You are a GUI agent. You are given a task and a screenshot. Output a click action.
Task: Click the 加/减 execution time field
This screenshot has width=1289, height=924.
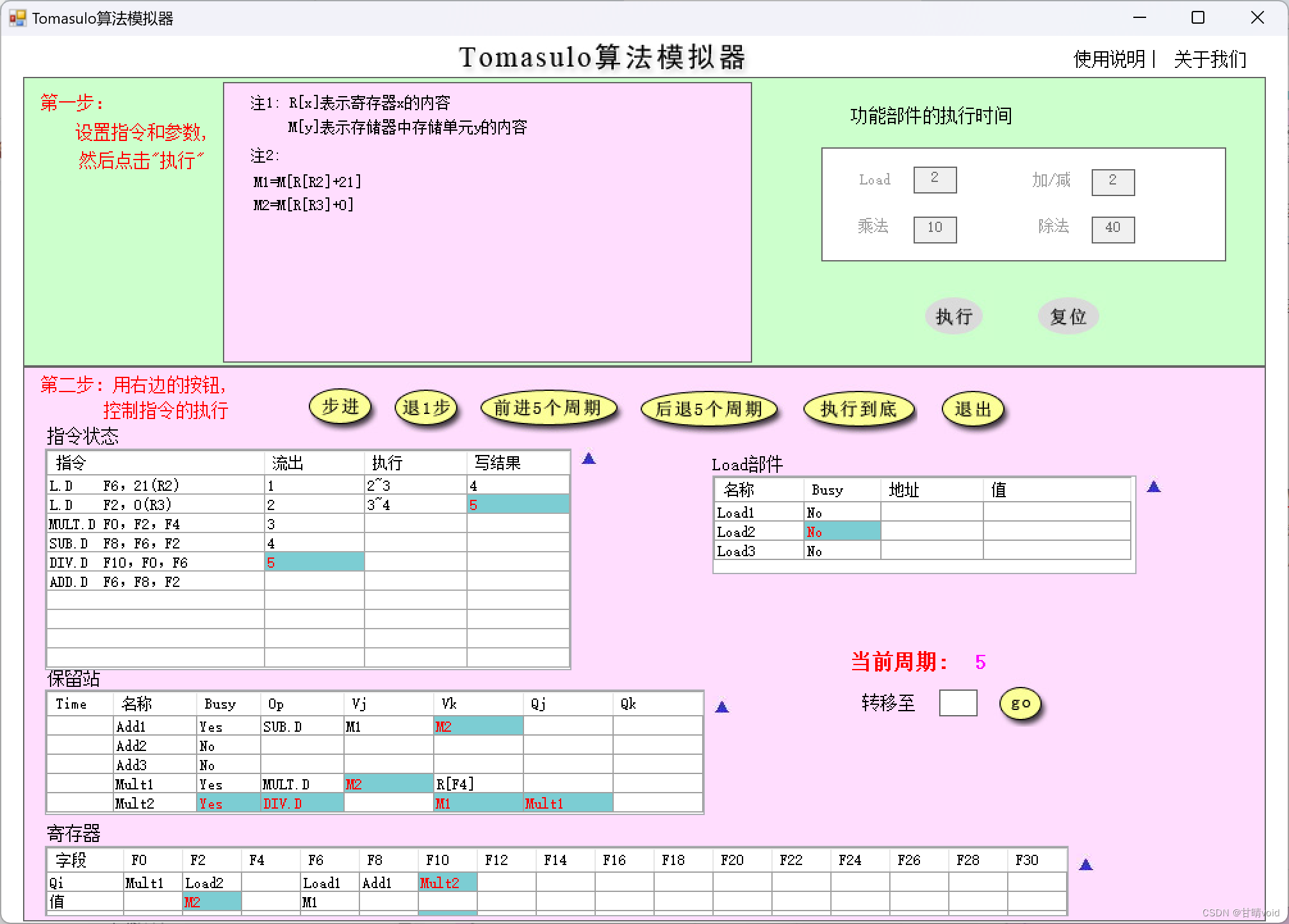[x=1113, y=182]
